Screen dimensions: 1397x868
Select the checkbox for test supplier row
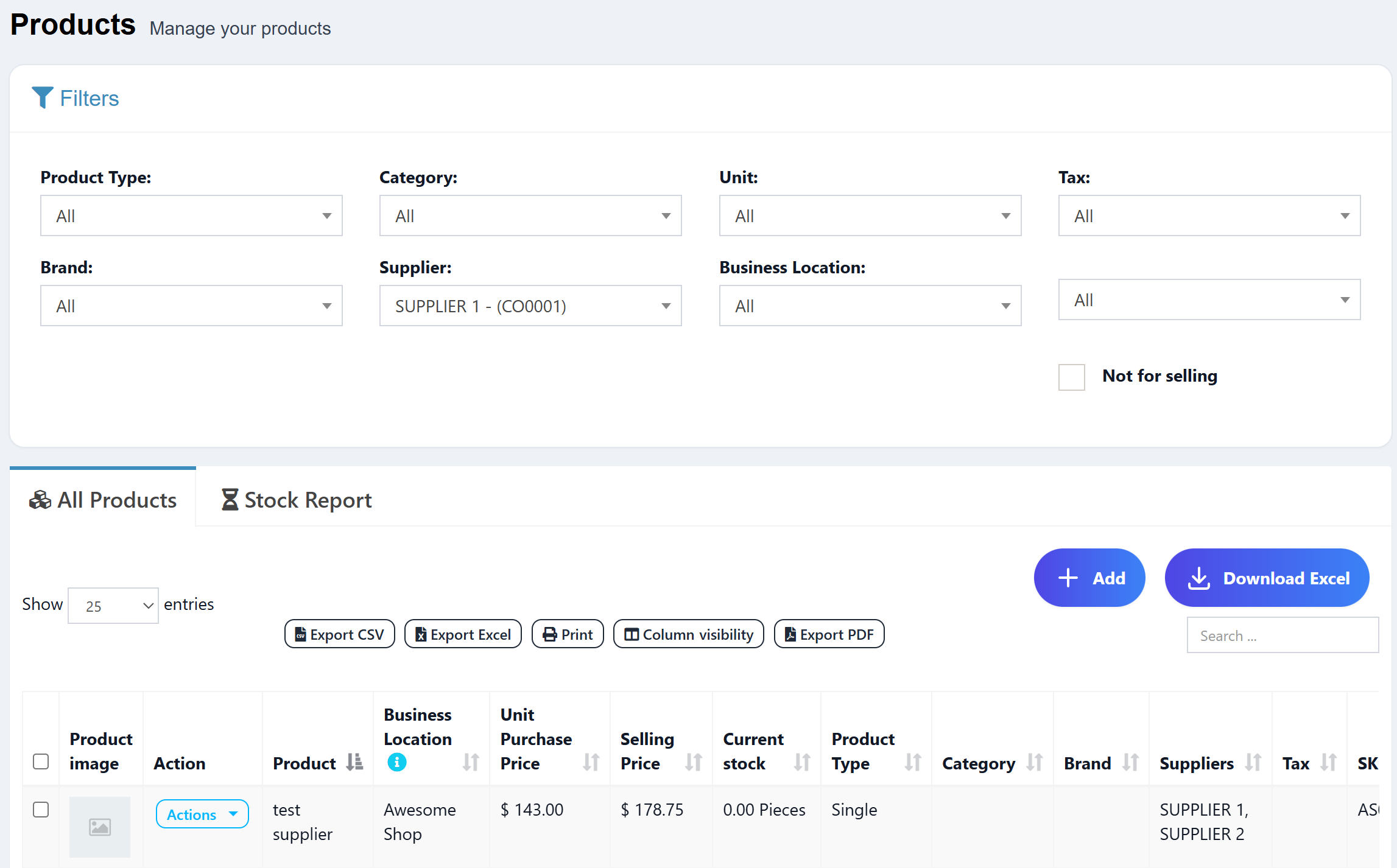[x=41, y=810]
